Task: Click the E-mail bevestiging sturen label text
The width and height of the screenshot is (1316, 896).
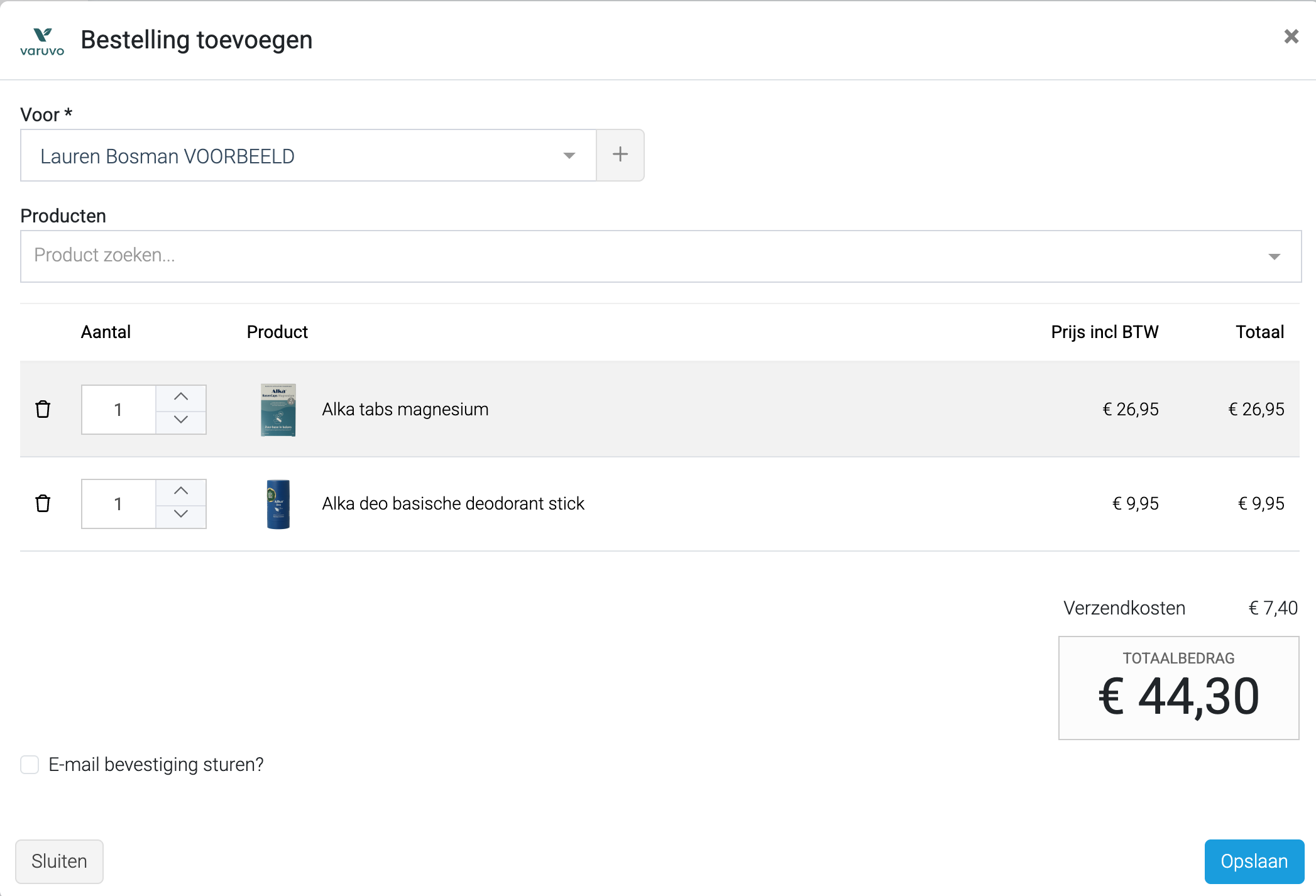Action: (156, 765)
